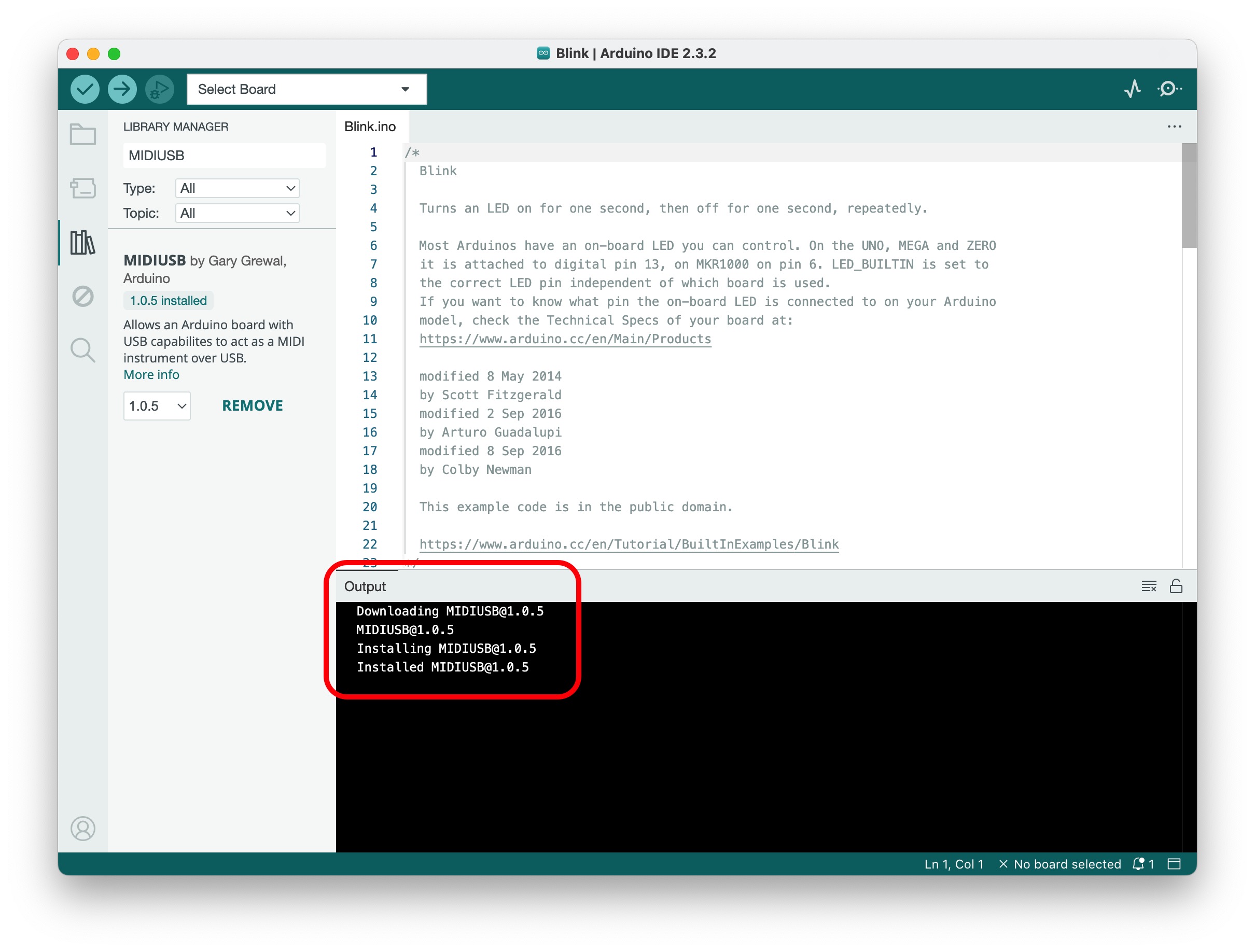Click 'by Colby Newman' code line
The width and height of the screenshot is (1255, 952).
coord(476,470)
